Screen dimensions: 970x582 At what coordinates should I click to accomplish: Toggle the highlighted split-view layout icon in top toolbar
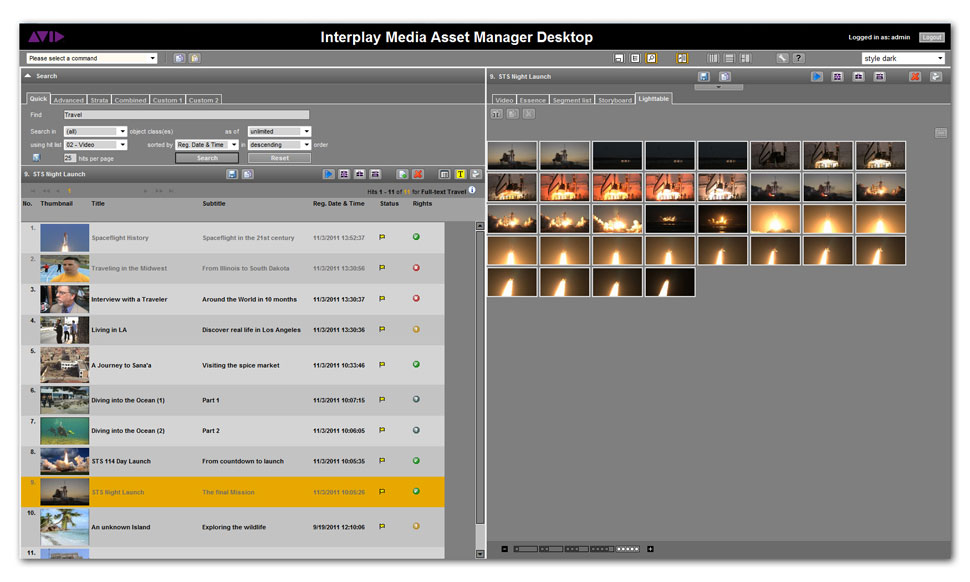tap(682, 58)
